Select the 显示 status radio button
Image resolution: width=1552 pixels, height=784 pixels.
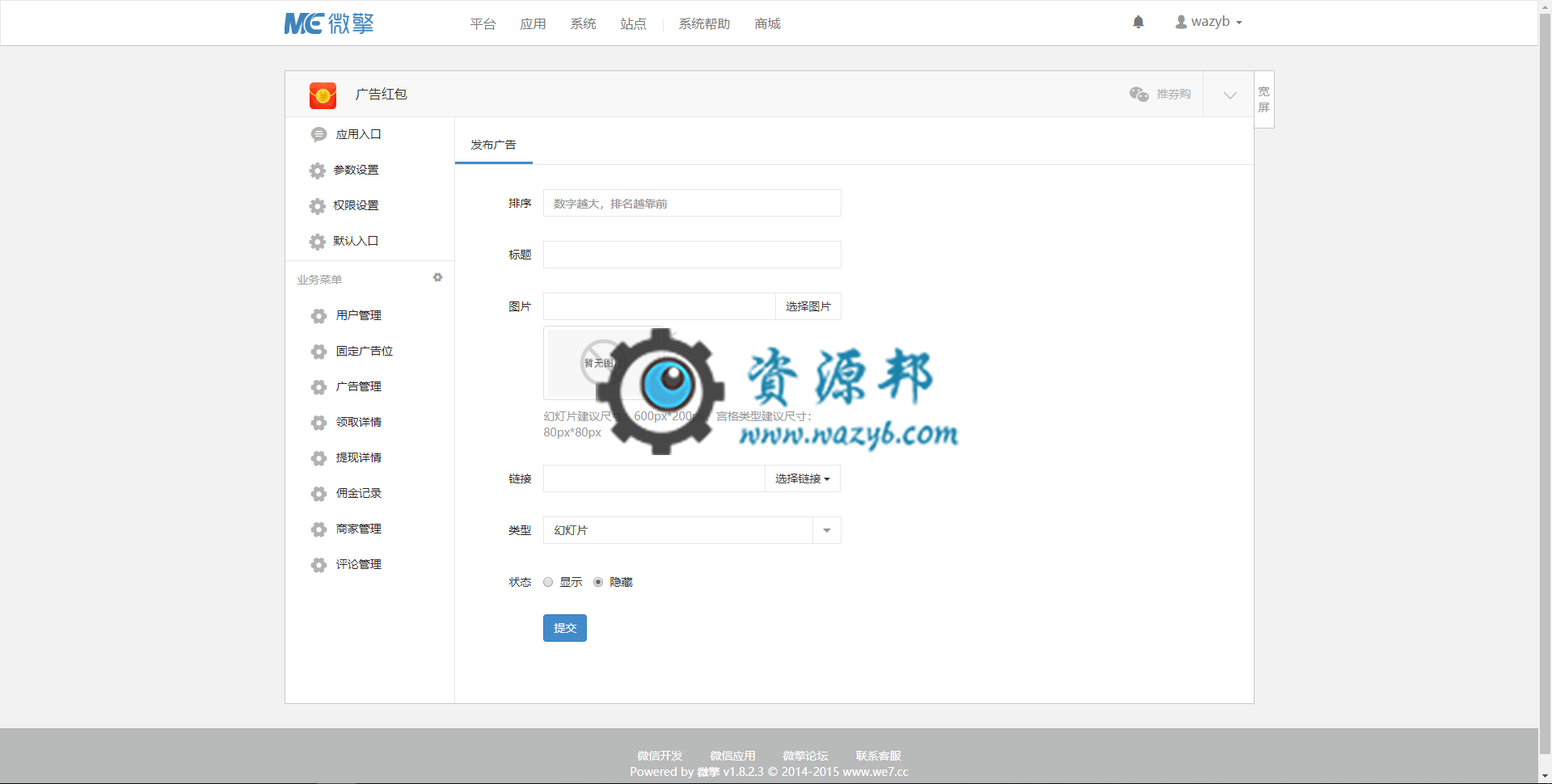tap(548, 582)
